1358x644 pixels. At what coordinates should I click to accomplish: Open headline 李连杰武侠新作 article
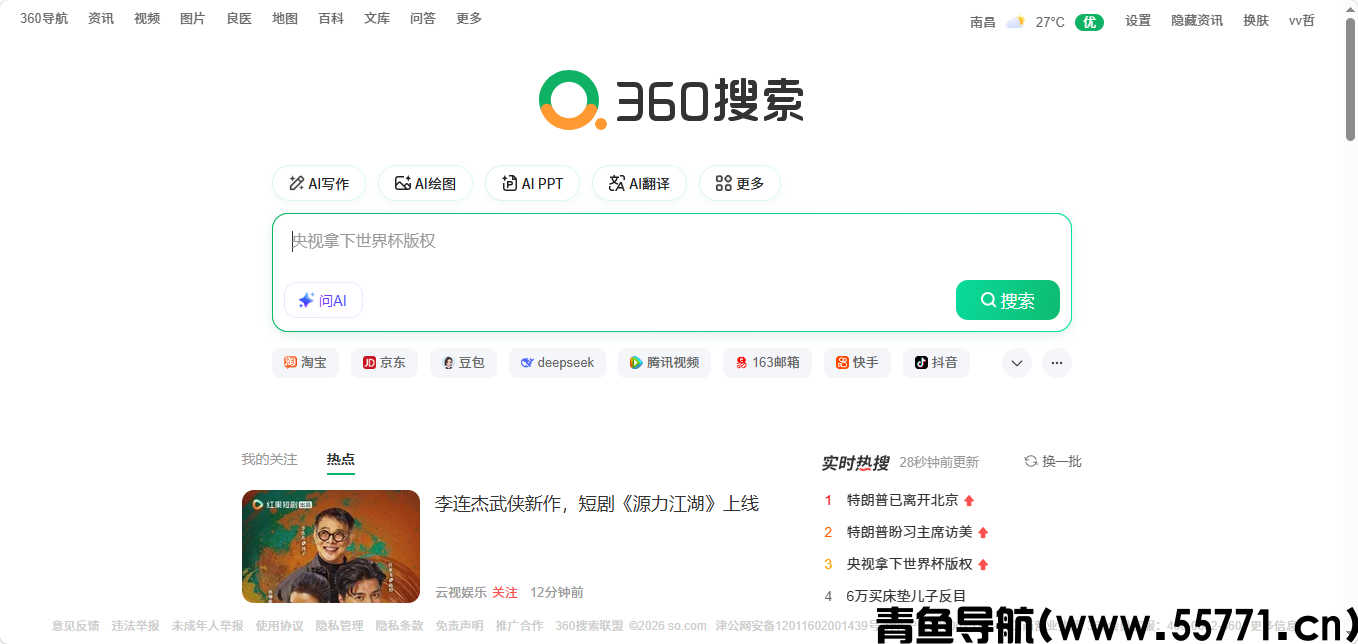(597, 504)
